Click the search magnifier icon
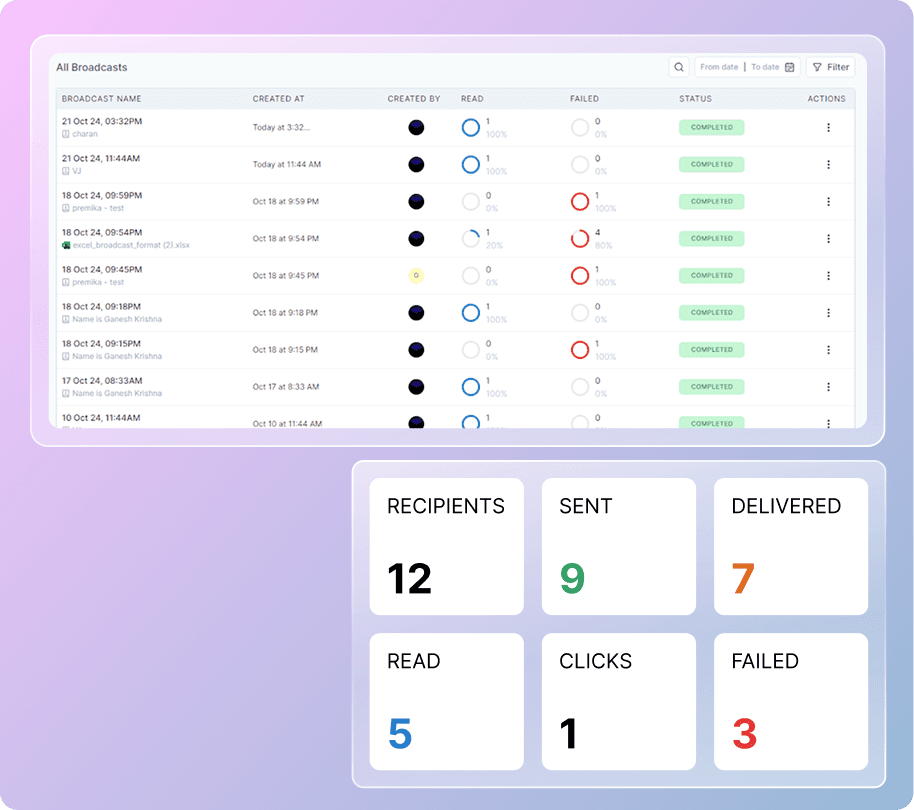The height and width of the screenshot is (810, 914). [x=679, y=67]
